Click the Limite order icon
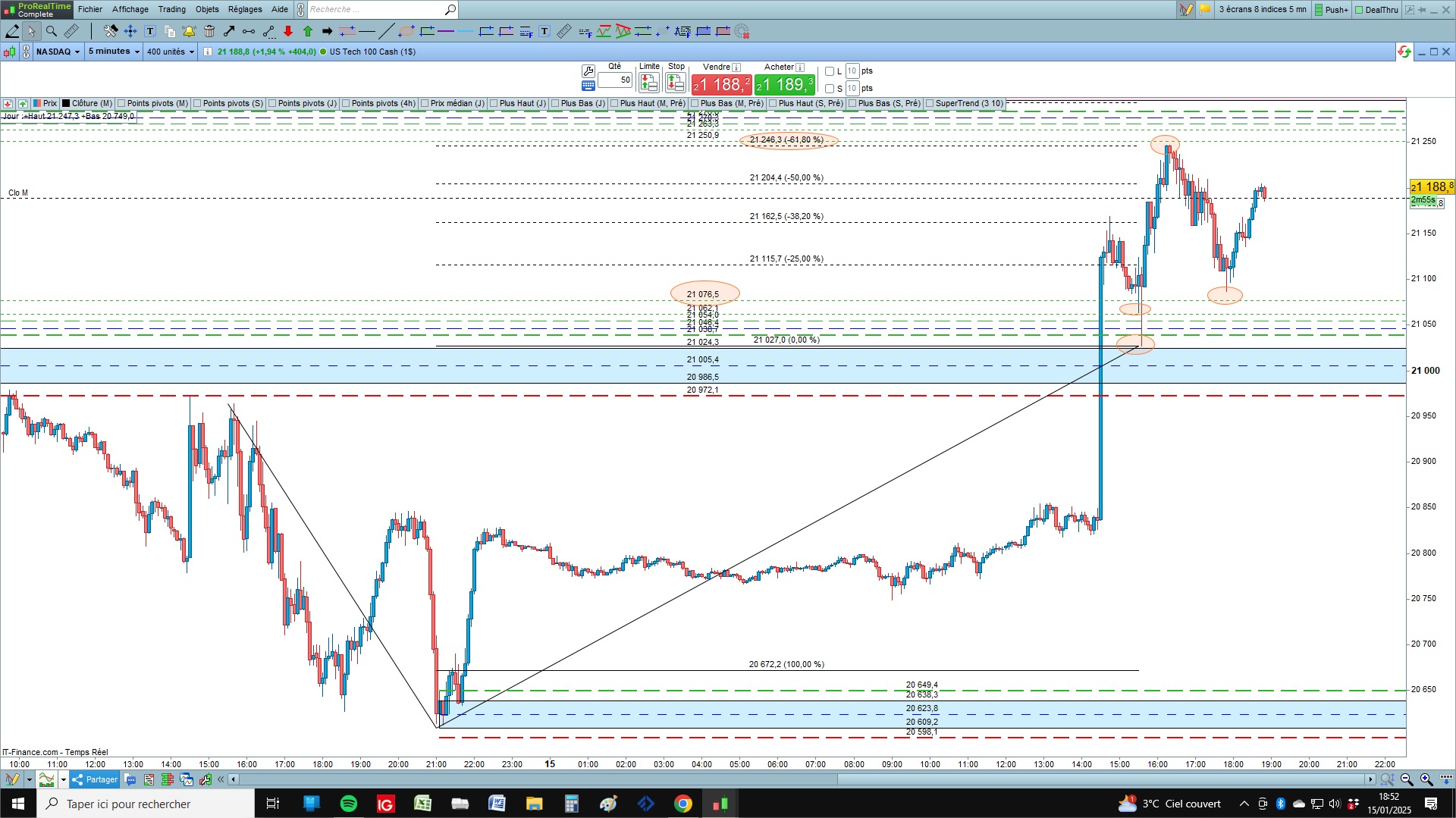This screenshot has height=818, width=1456. (x=649, y=83)
